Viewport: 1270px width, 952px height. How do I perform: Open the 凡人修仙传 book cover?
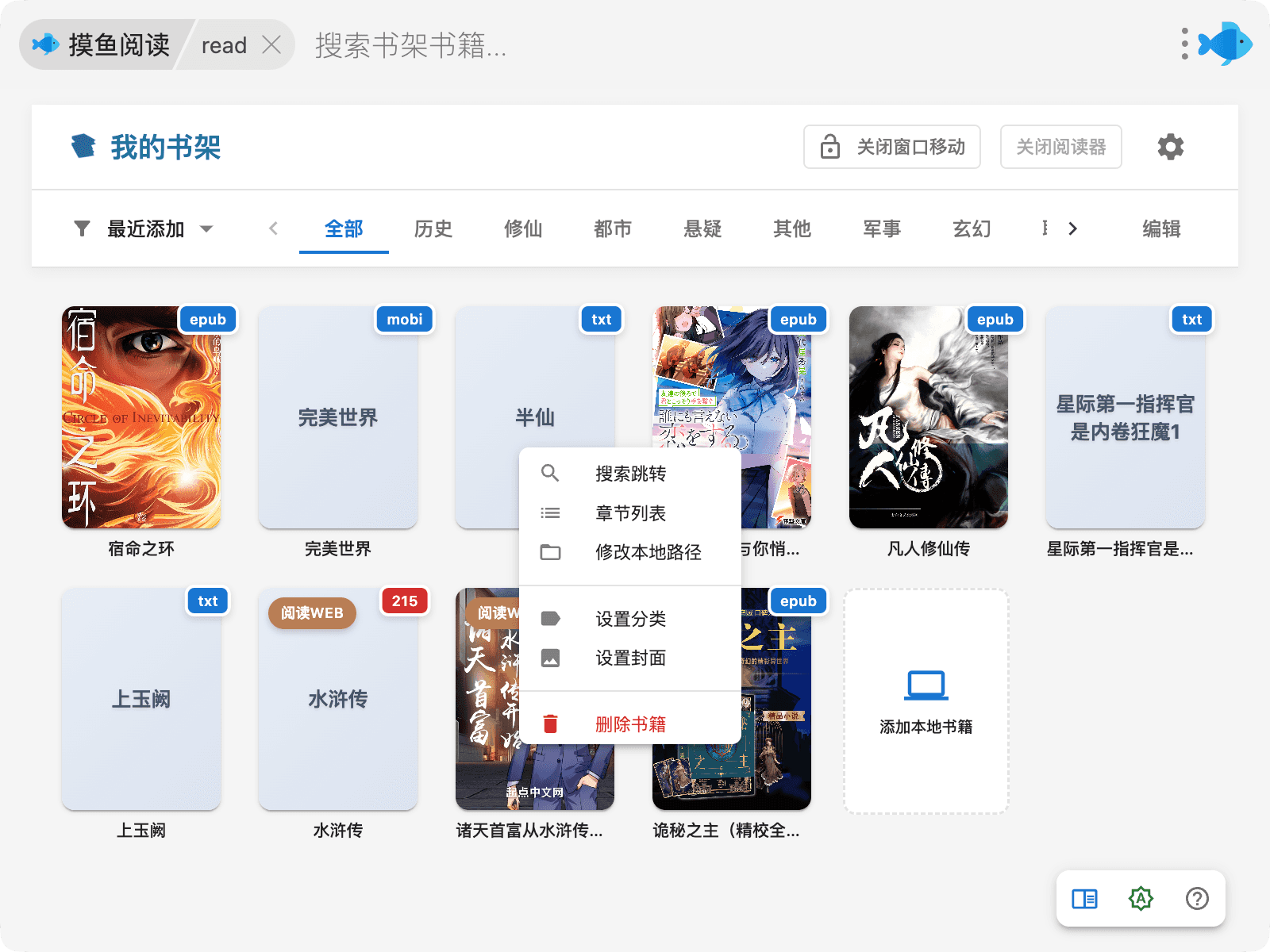click(x=928, y=417)
